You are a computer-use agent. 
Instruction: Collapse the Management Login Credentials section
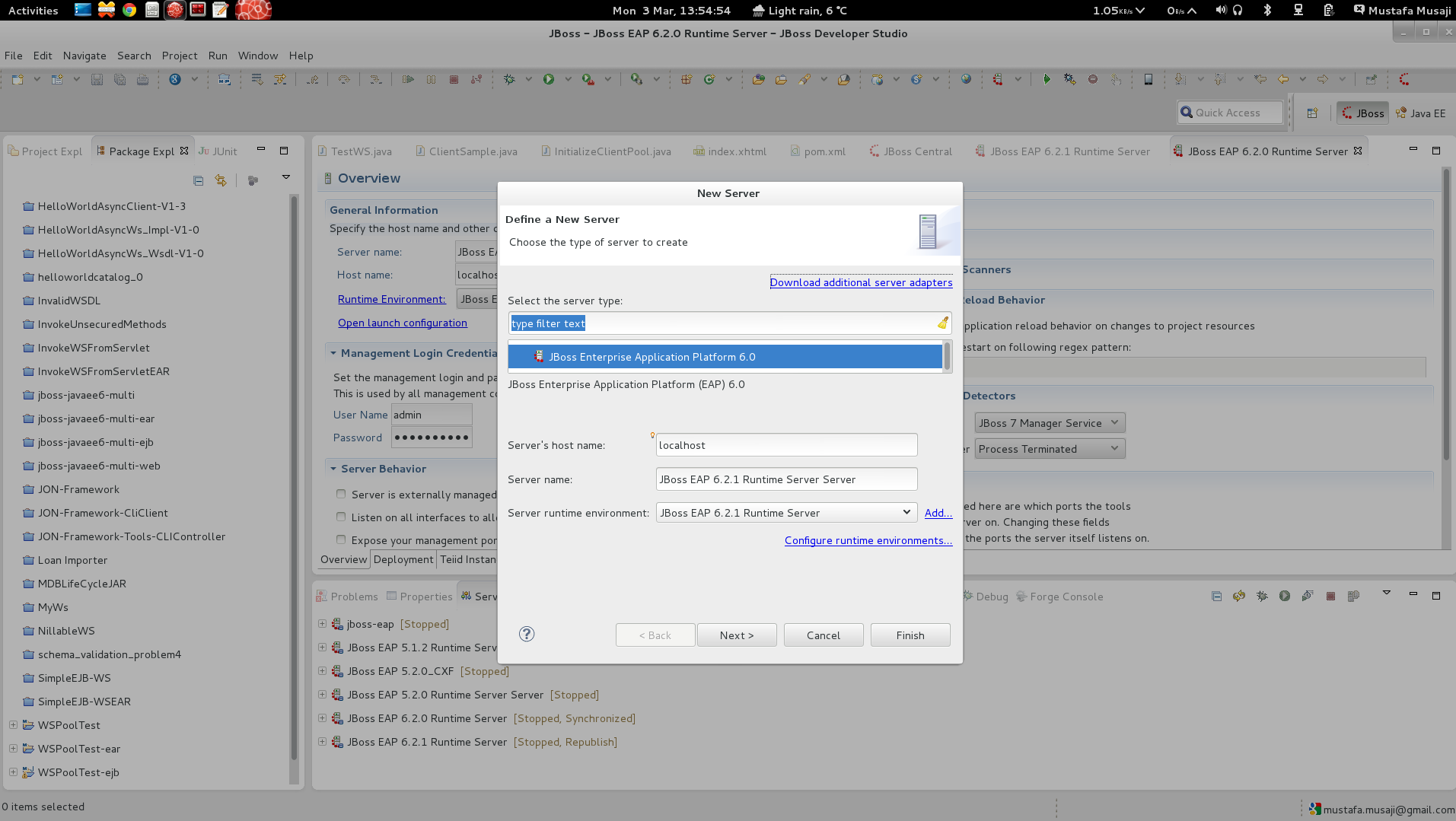coord(333,353)
